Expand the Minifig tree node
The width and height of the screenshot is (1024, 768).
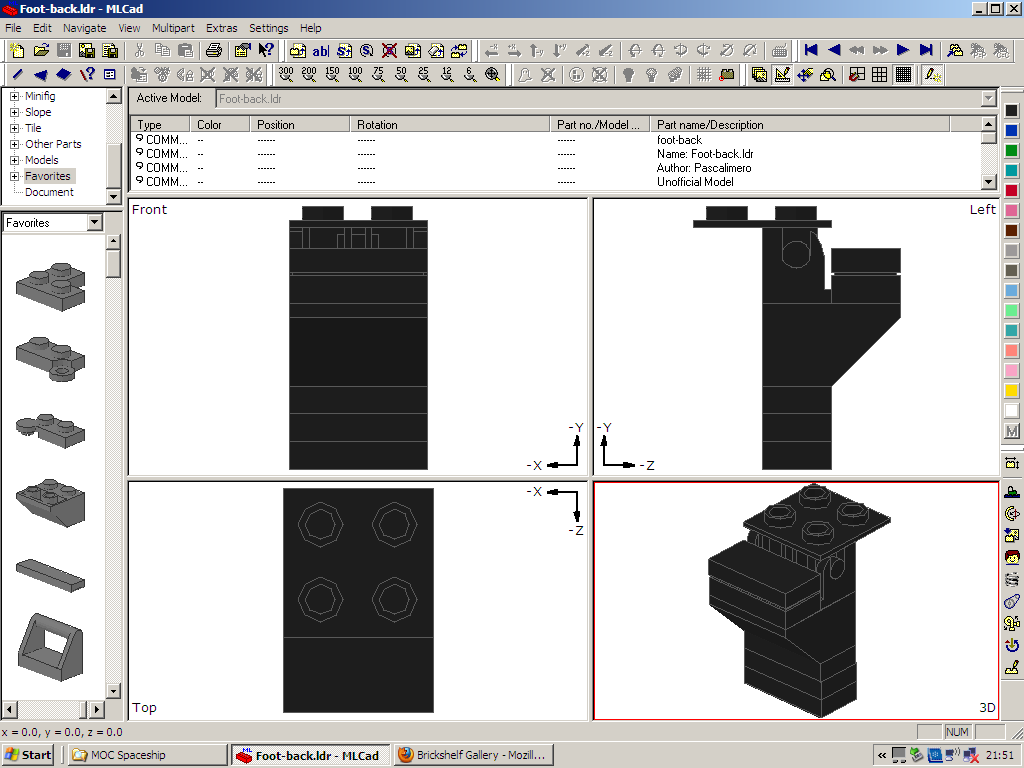click(15, 97)
